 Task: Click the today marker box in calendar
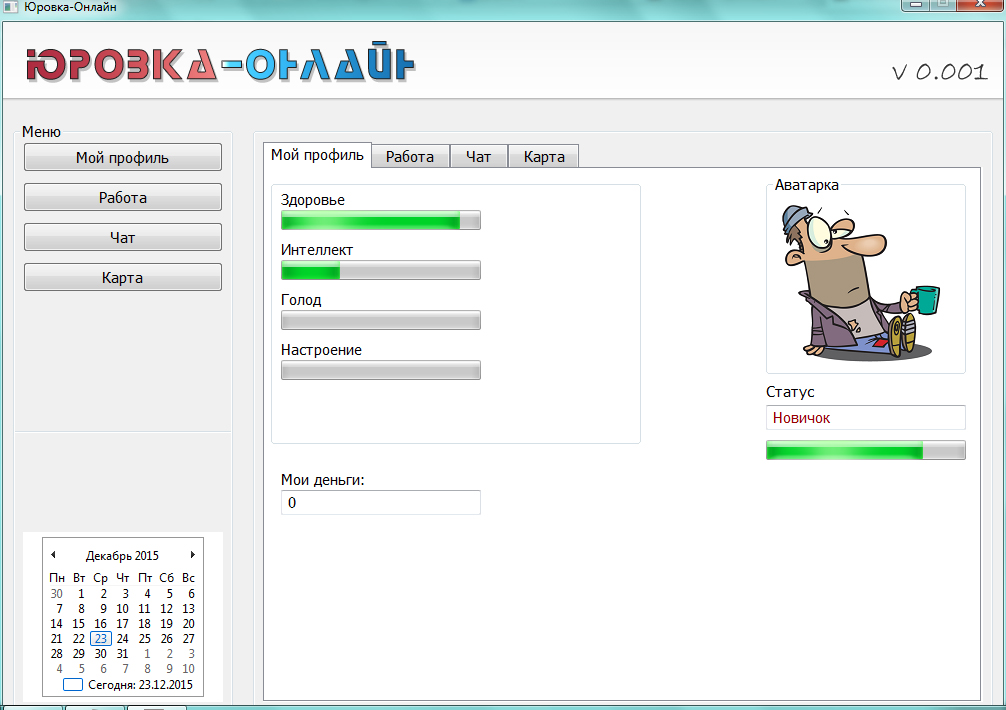(73, 686)
